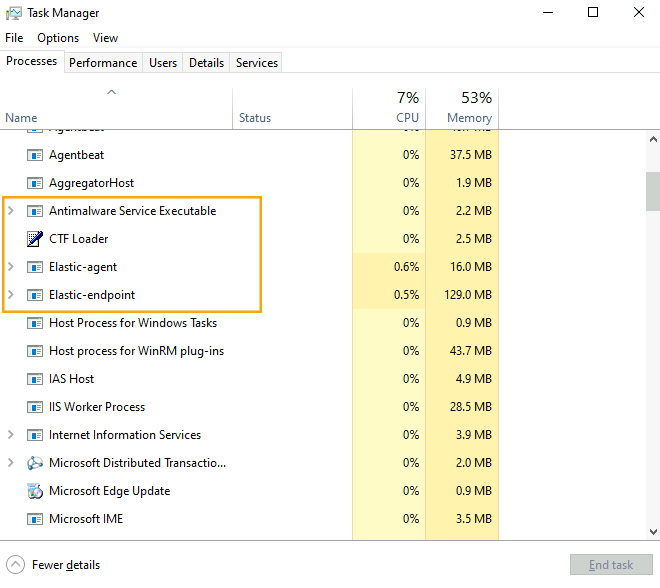Click the Elastic-agent process icon
This screenshot has height=588, width=660.
(35, 267)
